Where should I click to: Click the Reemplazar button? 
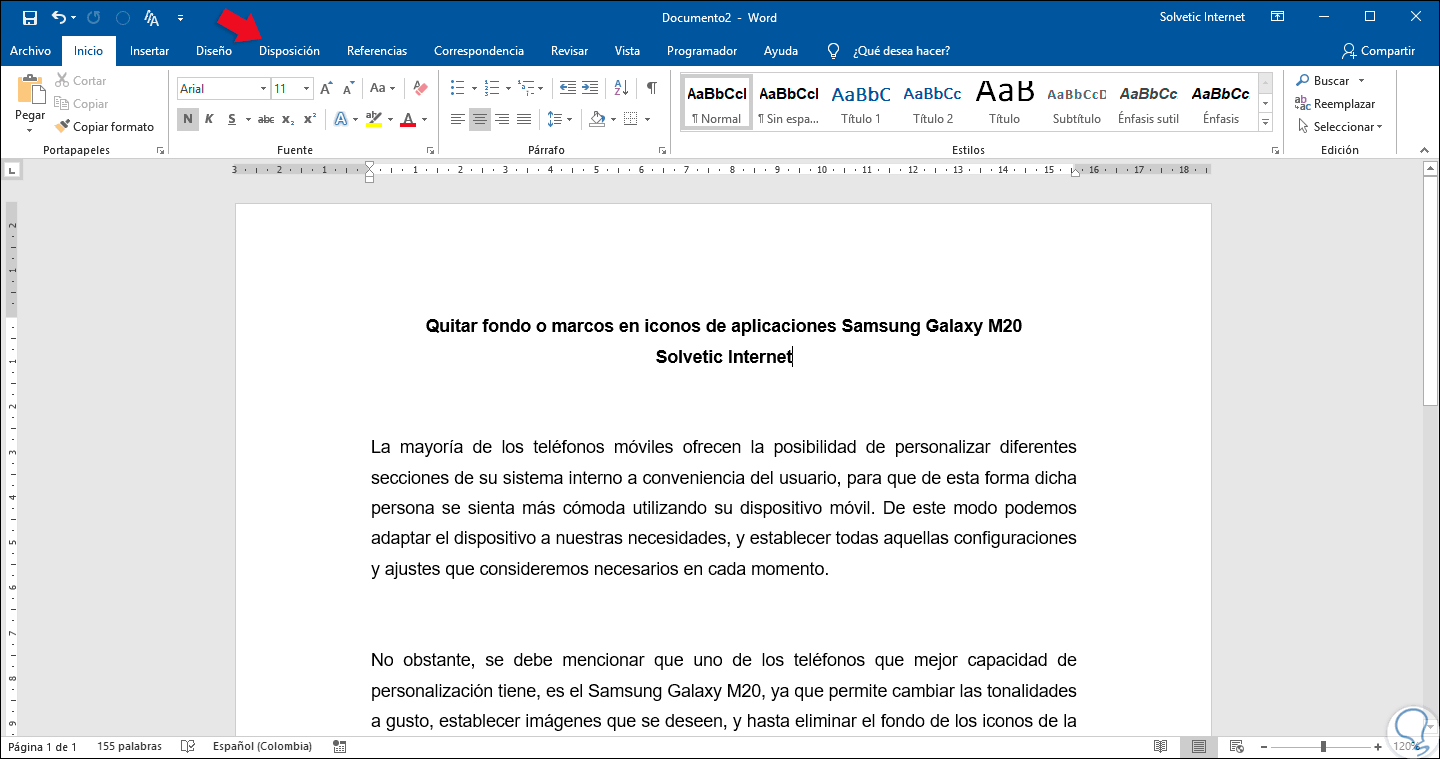pos(1335,104)
